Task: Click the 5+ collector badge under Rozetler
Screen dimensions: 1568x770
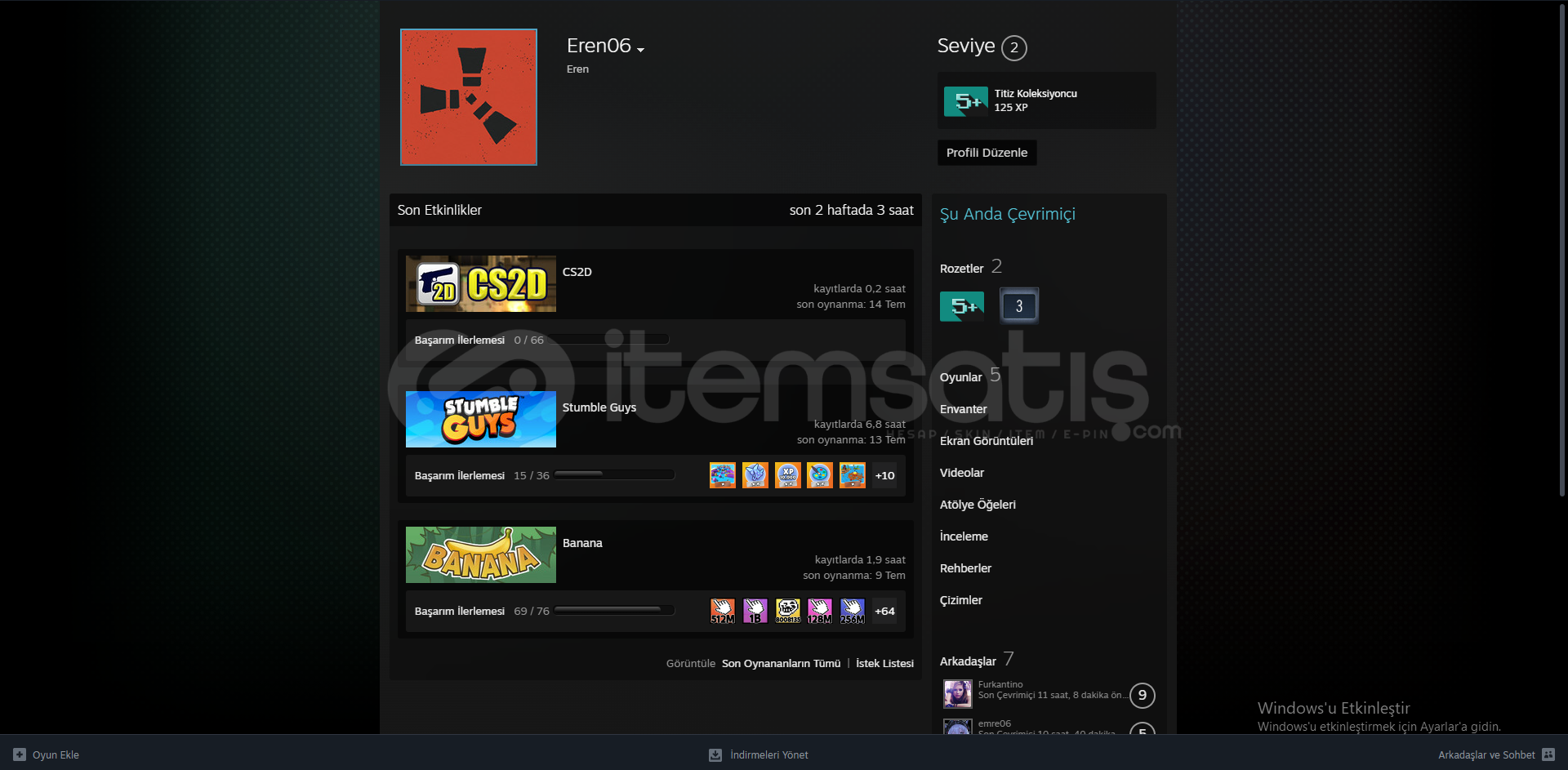Action: [962, 306]
